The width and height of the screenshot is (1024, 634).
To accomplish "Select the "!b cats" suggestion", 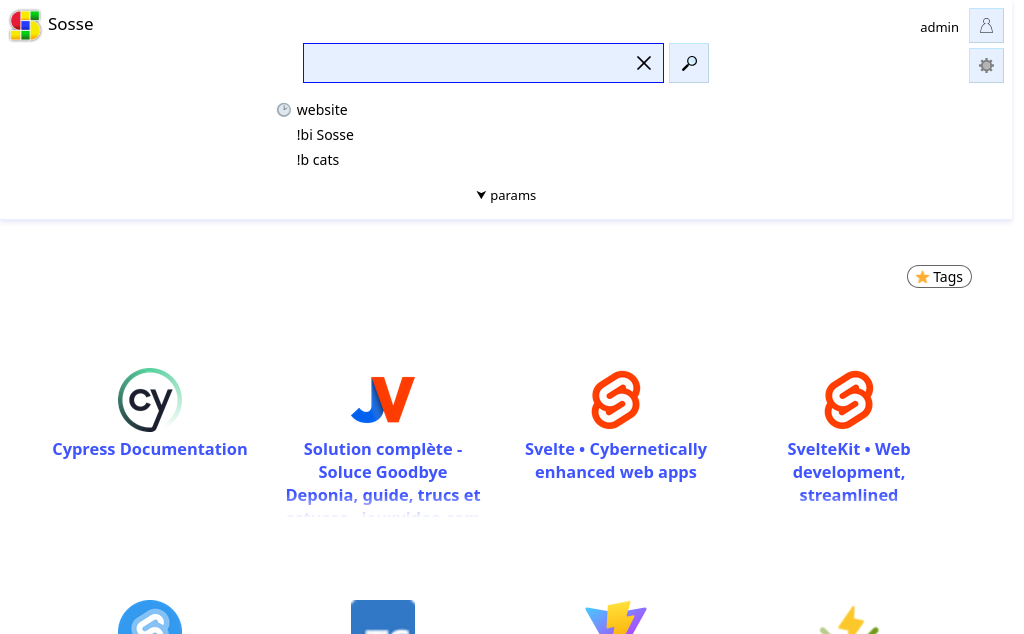I will click(x=318, y=159).
